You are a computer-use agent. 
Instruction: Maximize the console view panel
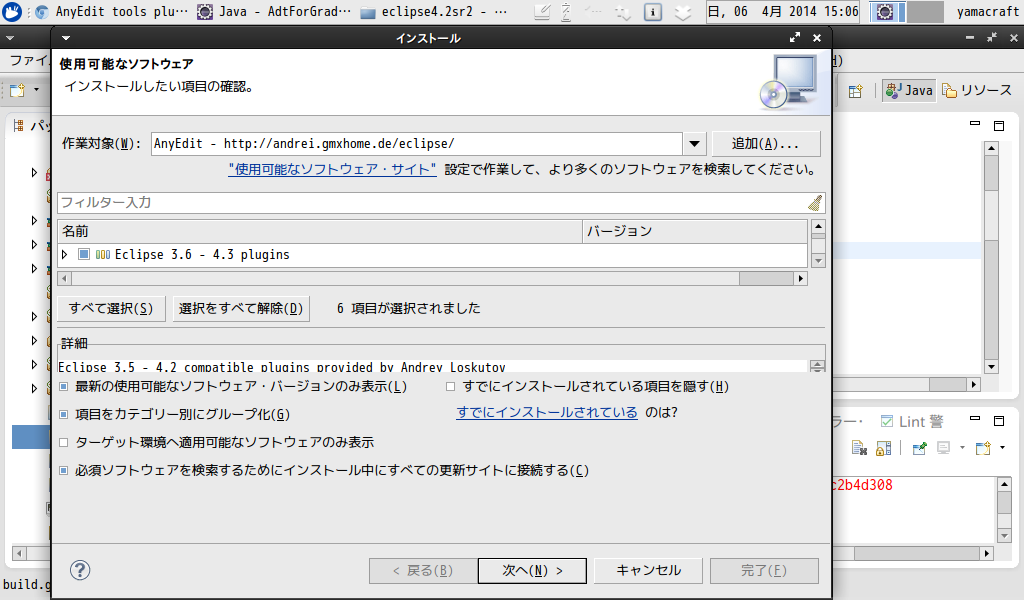point(999,421)
